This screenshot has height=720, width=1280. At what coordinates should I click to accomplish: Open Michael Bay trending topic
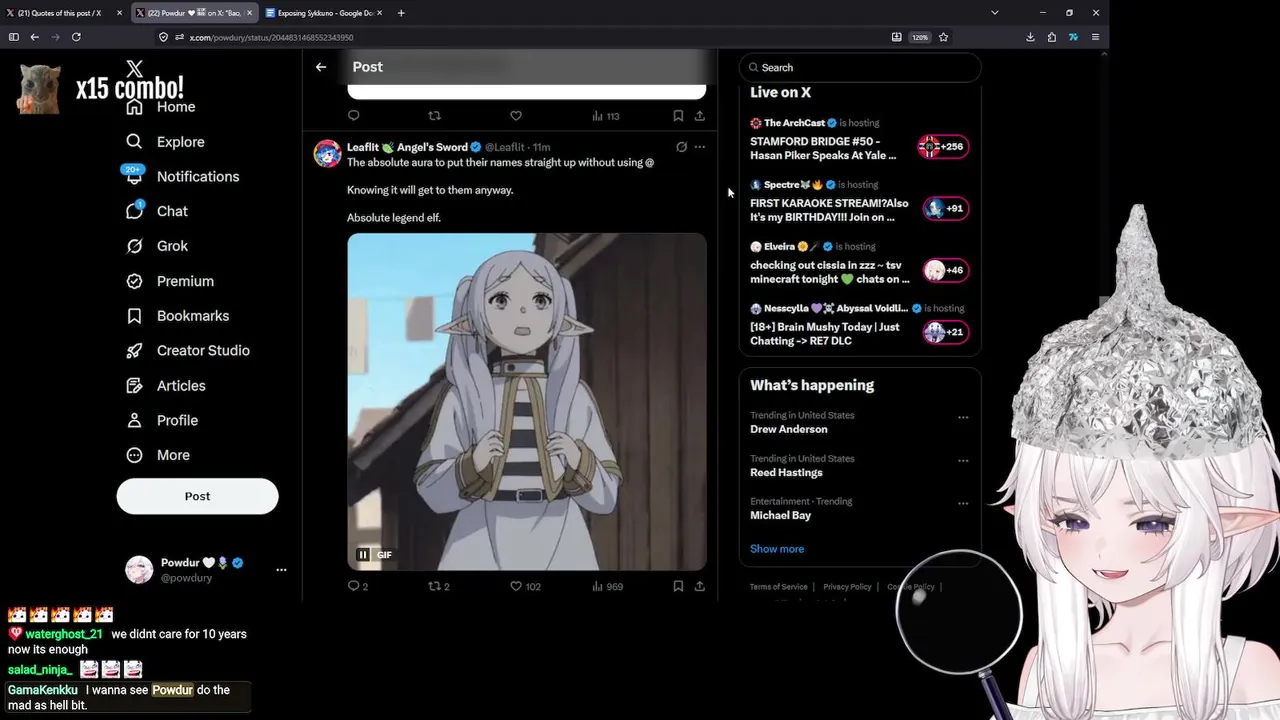click(781, 515)
